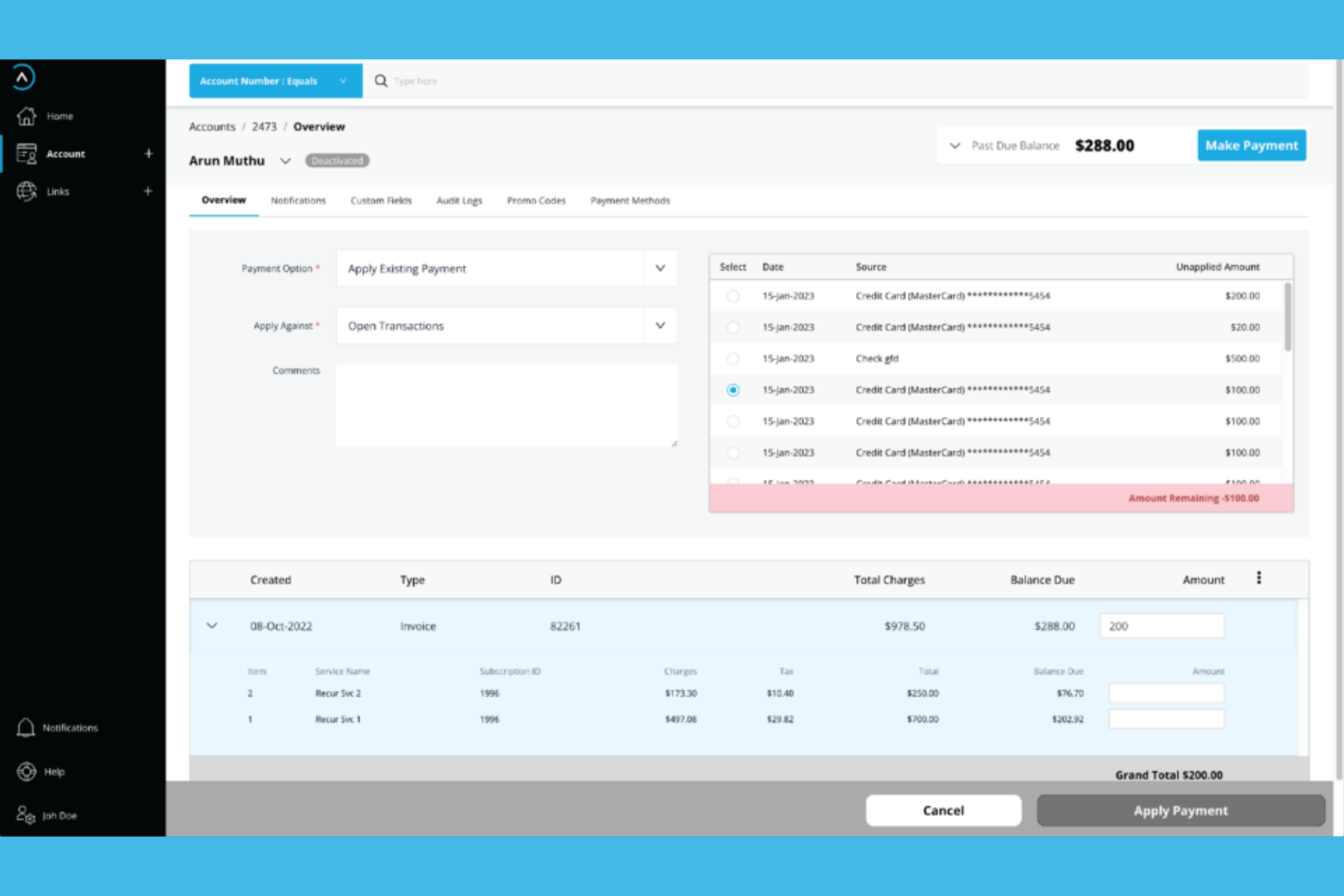This screenshot has width=1344, height=896.
Task: Click the Total Charges column header
Action: 889,580
